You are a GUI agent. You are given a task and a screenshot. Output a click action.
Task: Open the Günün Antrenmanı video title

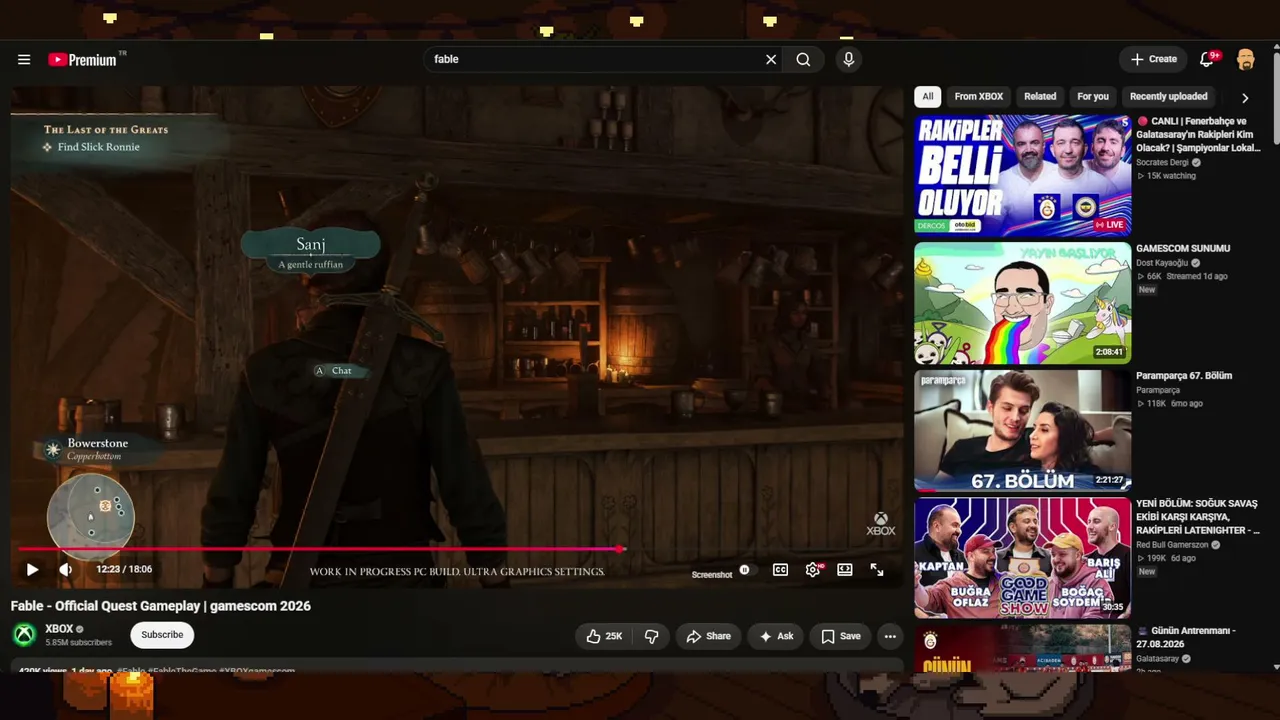(x=1186, y=637)
